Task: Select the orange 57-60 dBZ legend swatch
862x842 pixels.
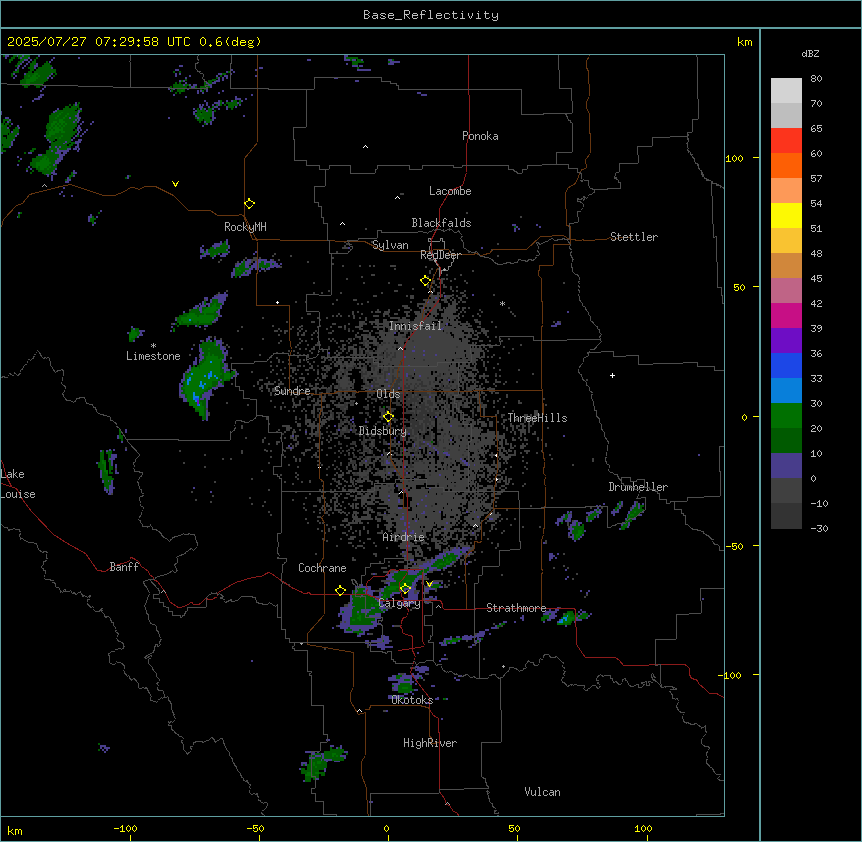Action: [786, 165]
